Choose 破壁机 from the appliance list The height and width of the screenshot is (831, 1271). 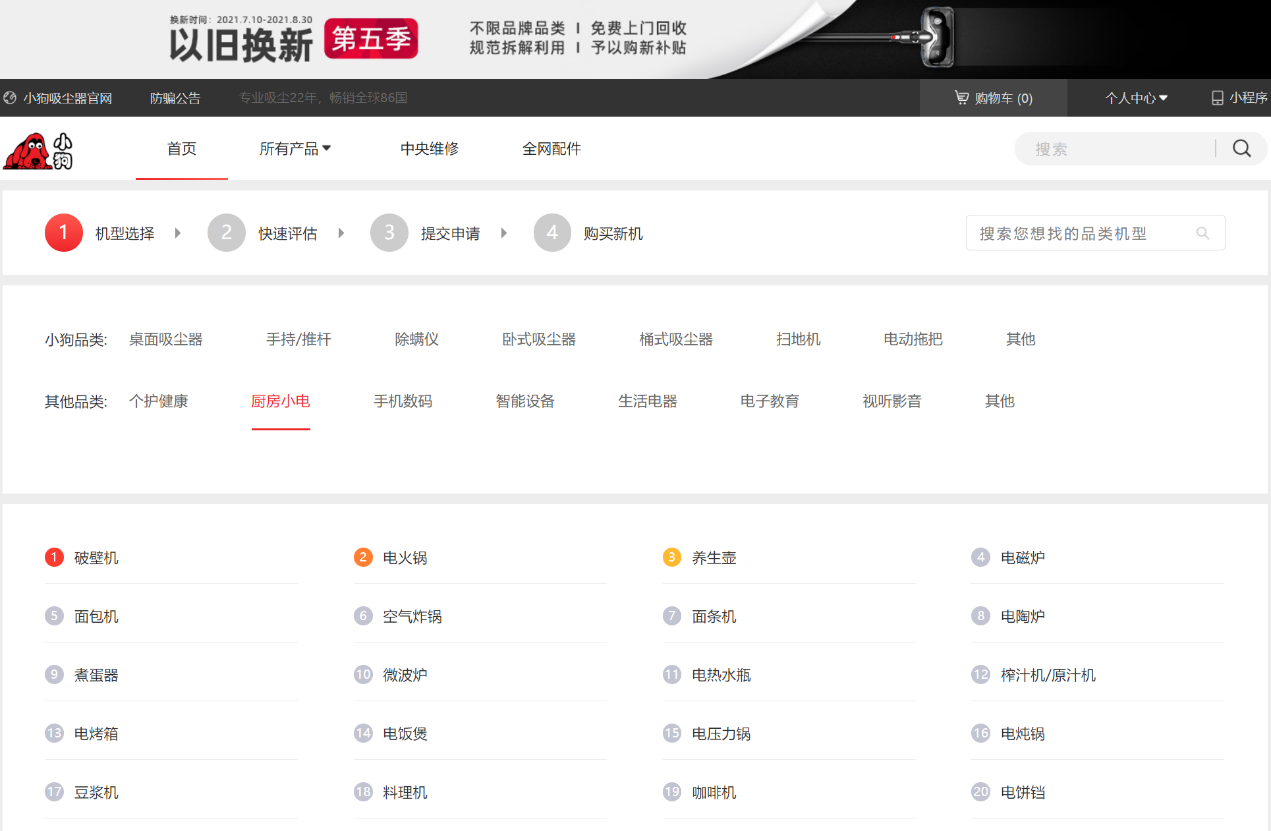(x=93, y=557)
